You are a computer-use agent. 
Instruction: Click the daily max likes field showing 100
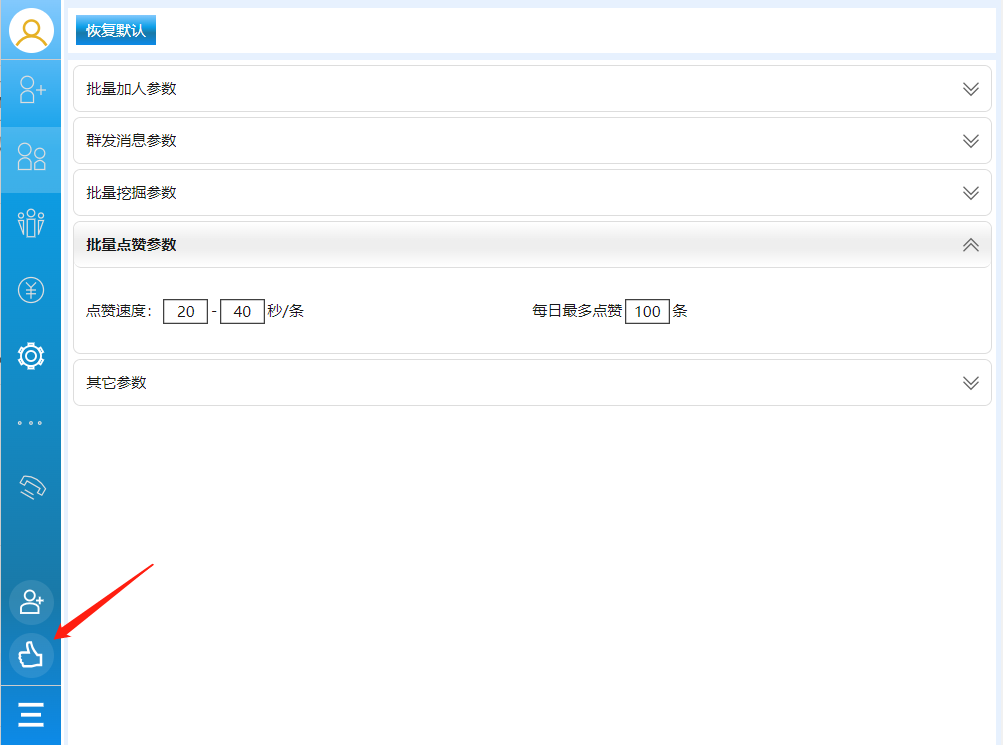(x=647, y=311)
